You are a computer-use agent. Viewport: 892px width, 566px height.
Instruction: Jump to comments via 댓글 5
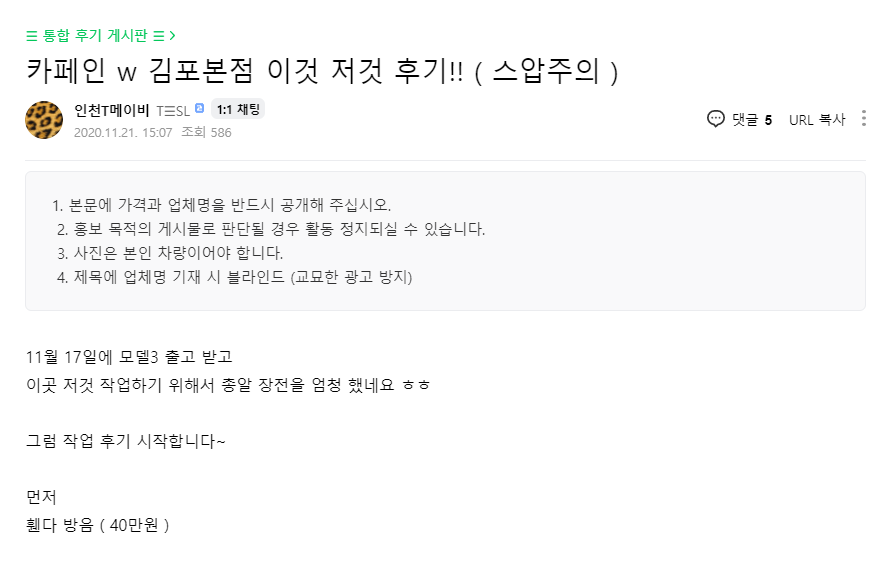coord(751,119)
